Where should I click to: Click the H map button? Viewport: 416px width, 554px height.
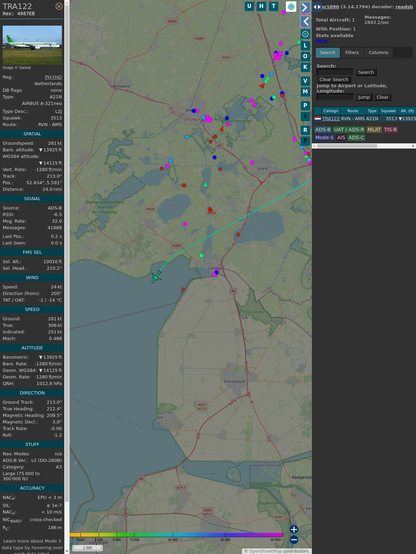pos(261,6)
